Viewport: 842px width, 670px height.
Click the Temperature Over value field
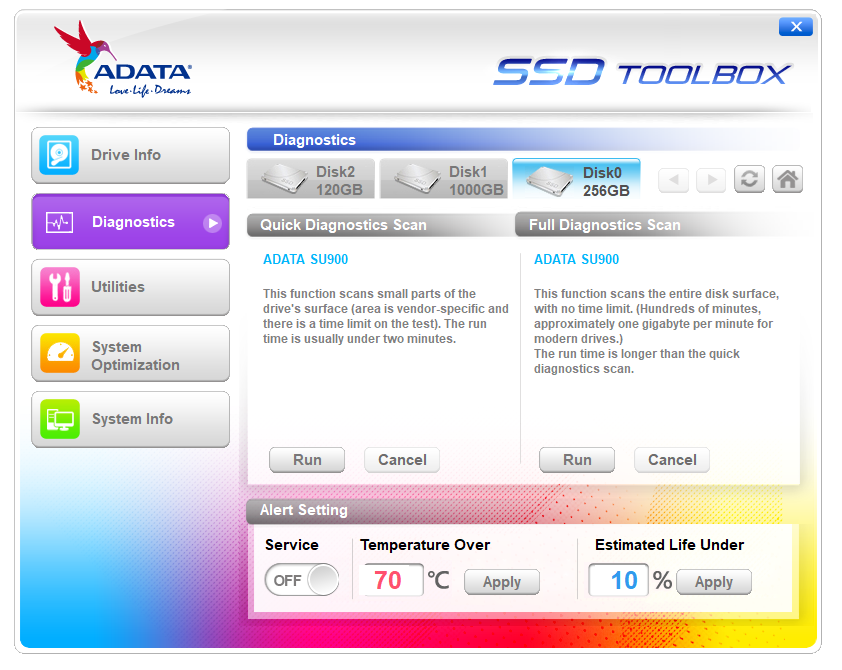click(x=392, y=580)
